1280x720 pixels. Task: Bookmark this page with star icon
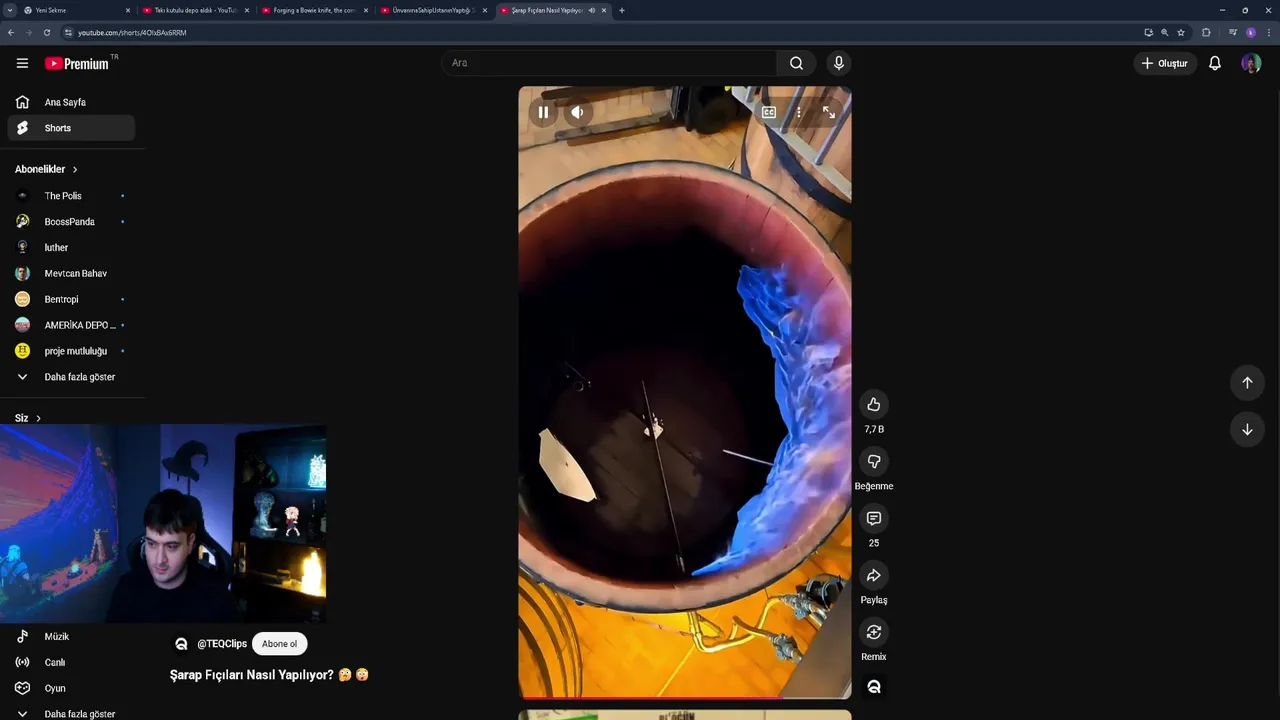(1181, 32)
